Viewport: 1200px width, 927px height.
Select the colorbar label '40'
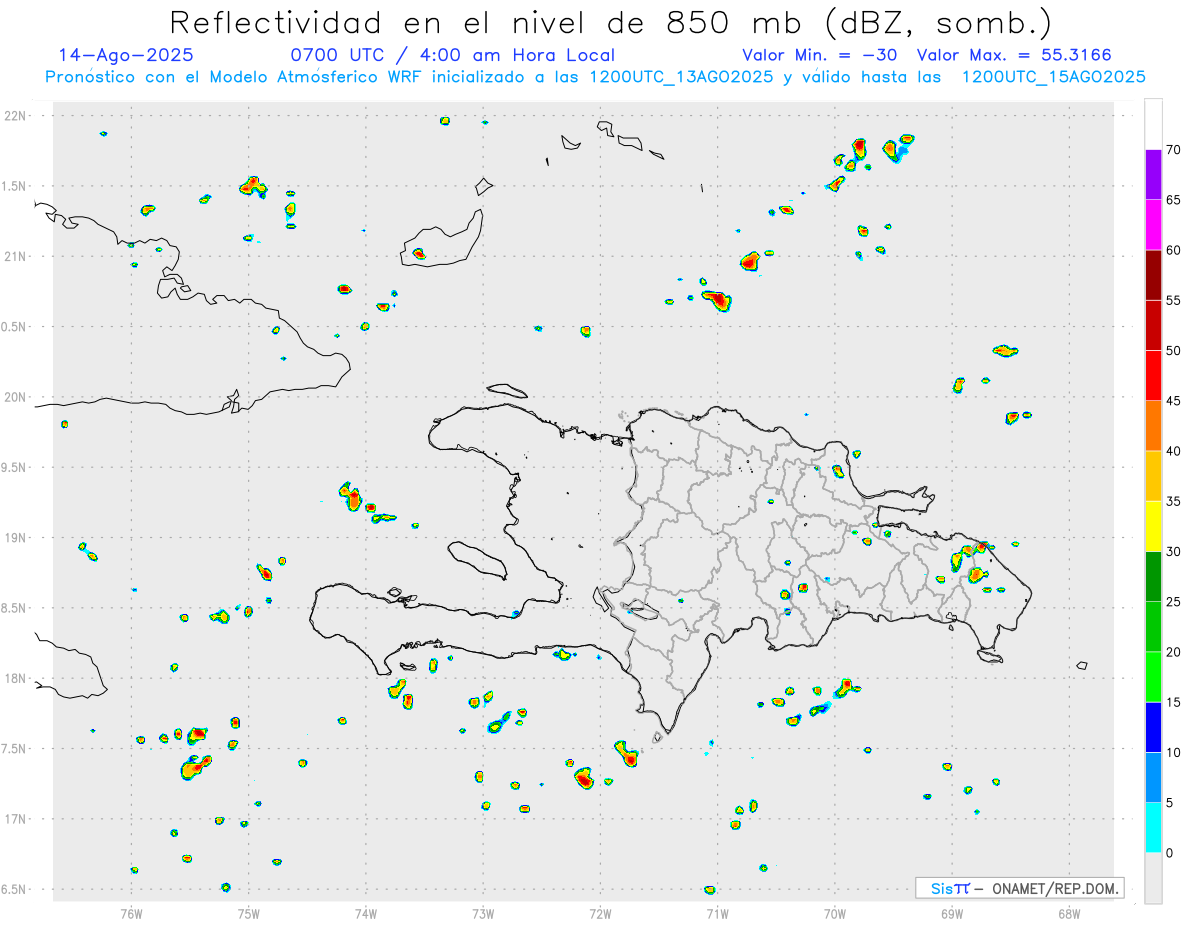pyautogui.click(x=1173, y=451)
